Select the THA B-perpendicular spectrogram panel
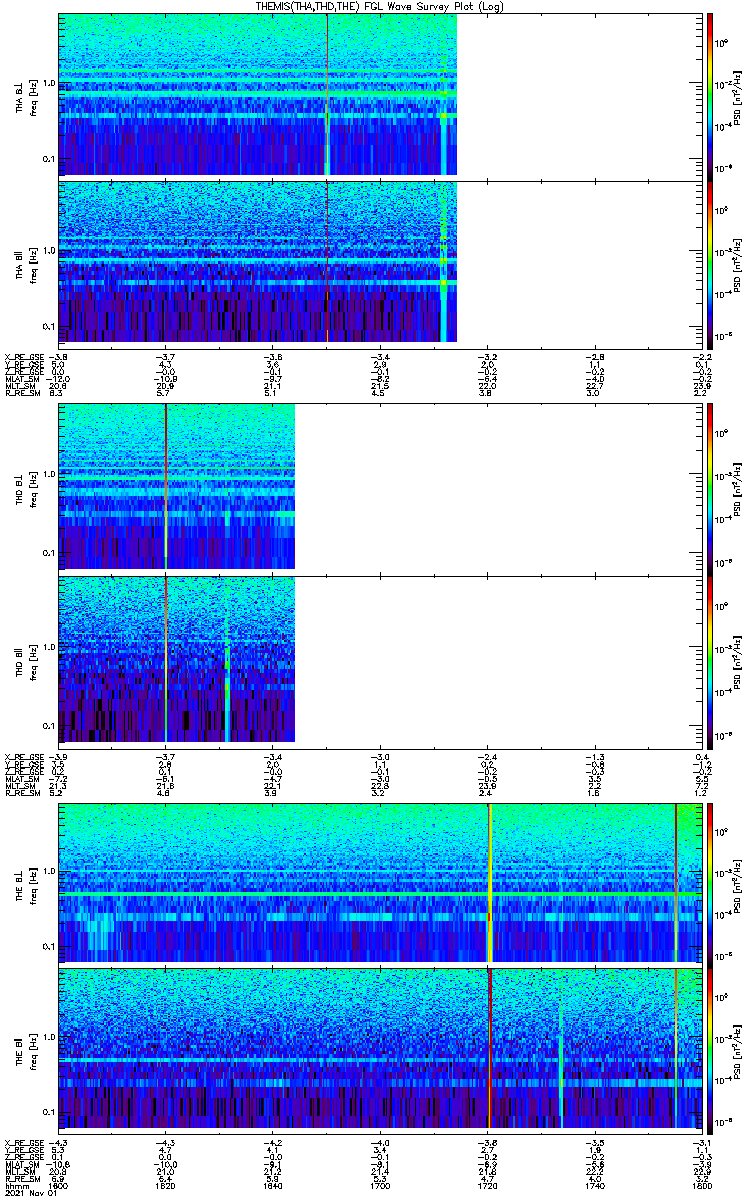Screen dimensions: 750x1200 click(x=378, y=95)
